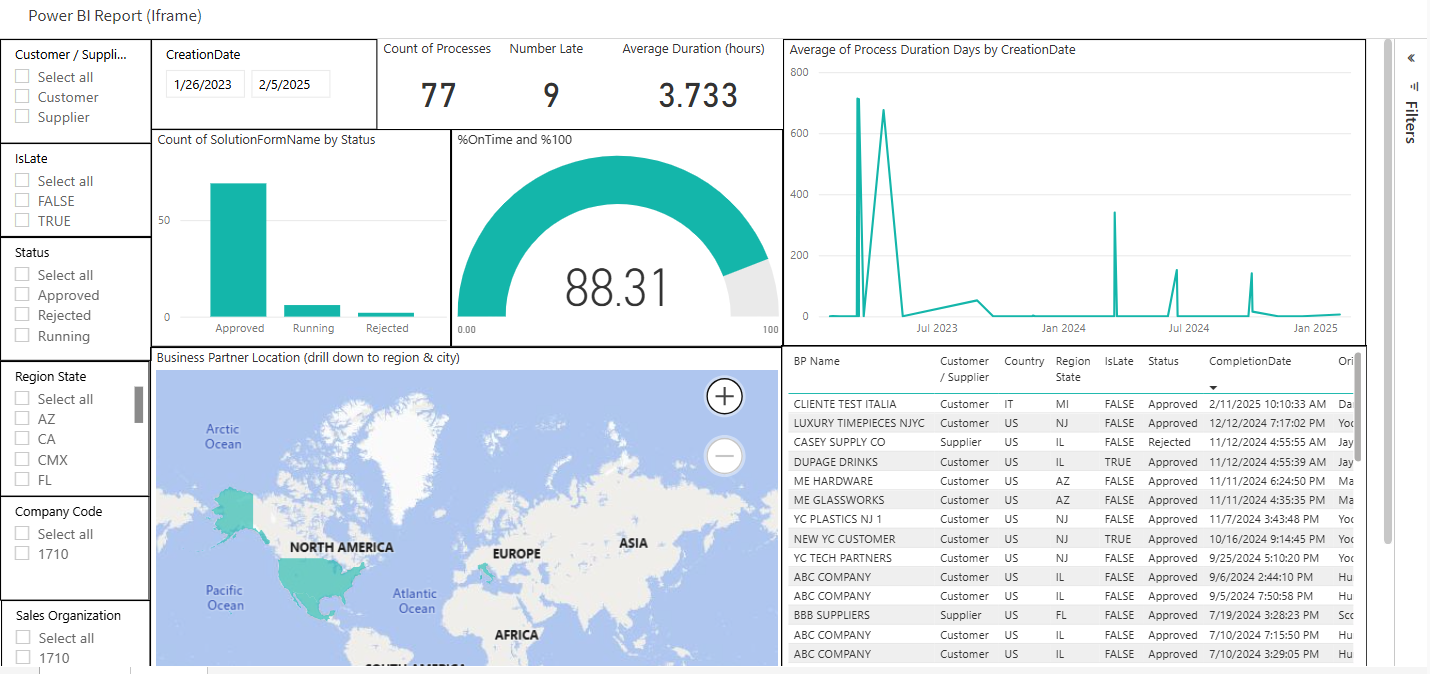Sort table by BP Name column header
1430x674 pixels.
point(816,361)
